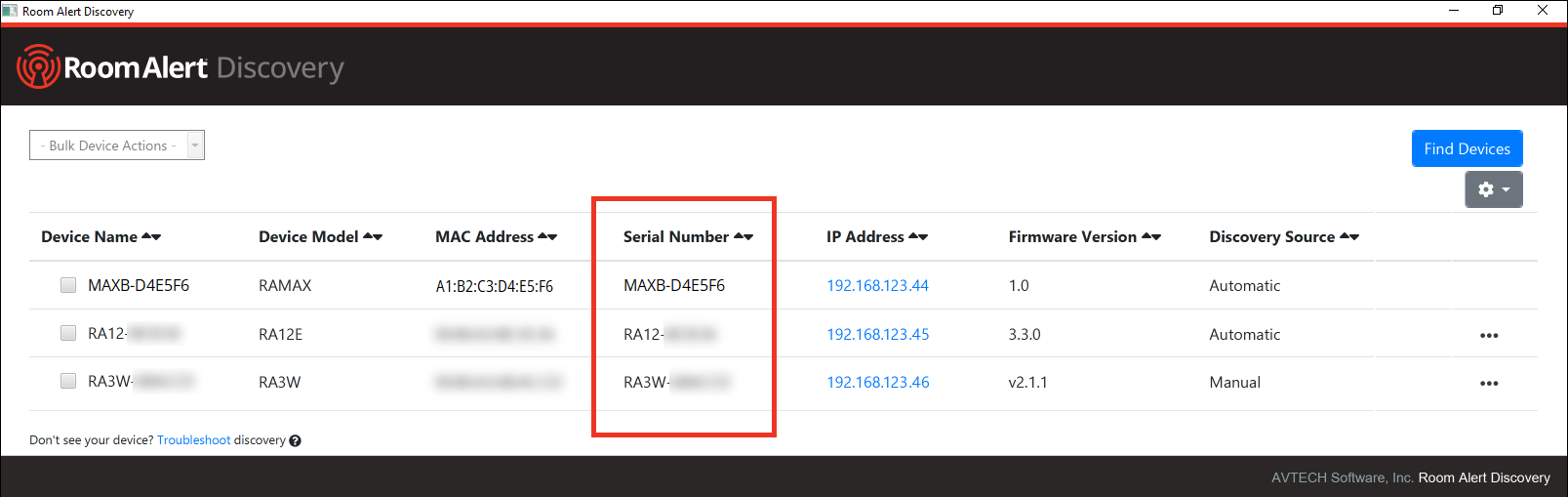Expand the Bulk Device Actions dropdown
Viewport: 1568px width, 497px height.
pos(117,145)
